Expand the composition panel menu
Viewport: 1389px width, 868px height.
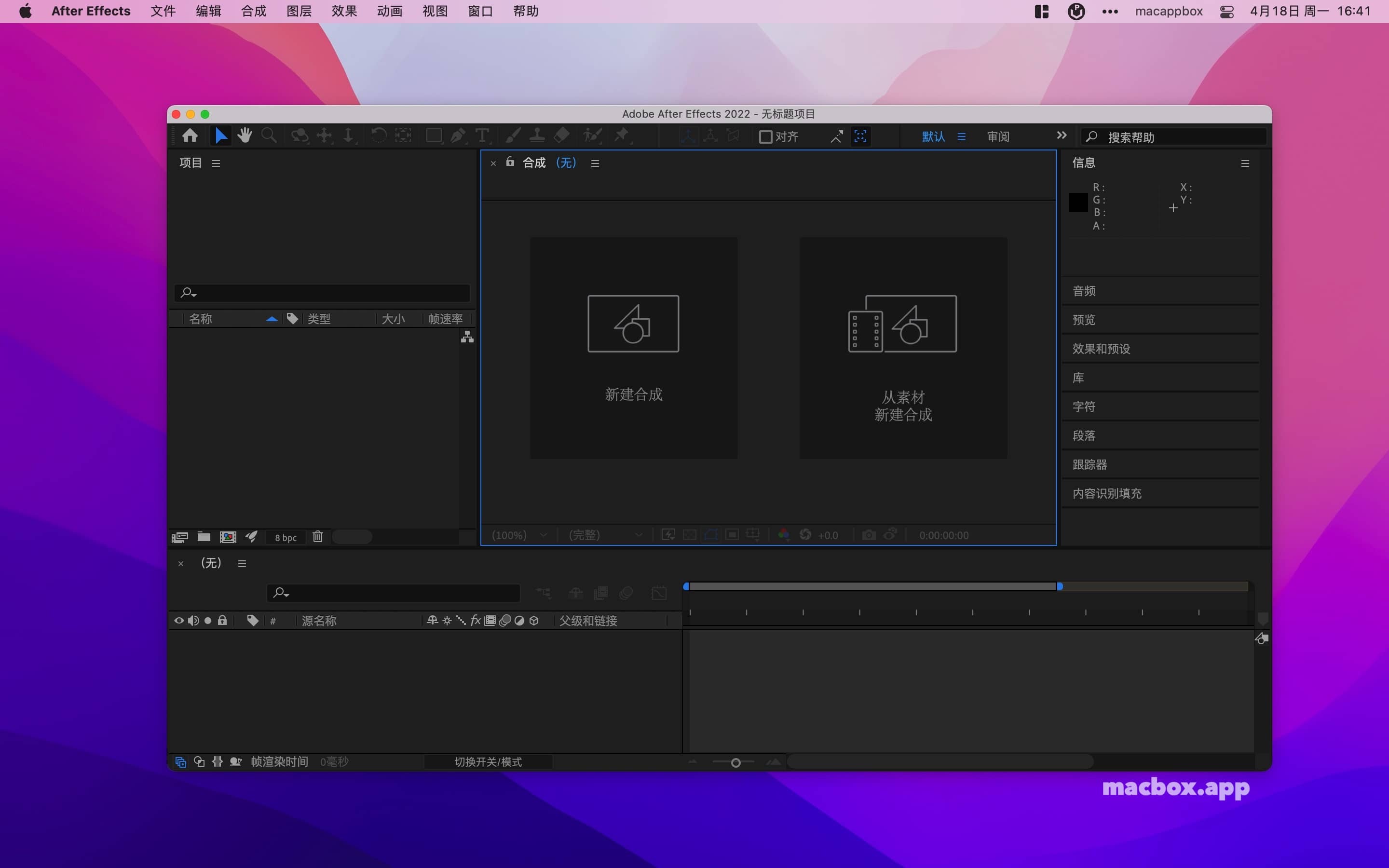click(x=594, y=163)
